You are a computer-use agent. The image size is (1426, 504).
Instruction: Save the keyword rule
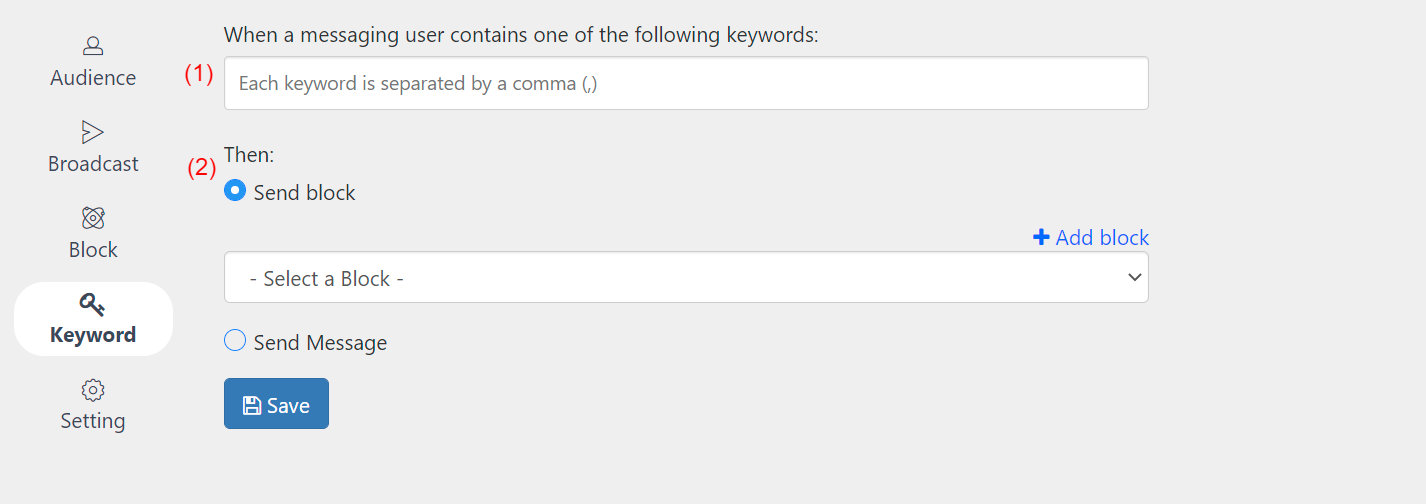point(276,403)
